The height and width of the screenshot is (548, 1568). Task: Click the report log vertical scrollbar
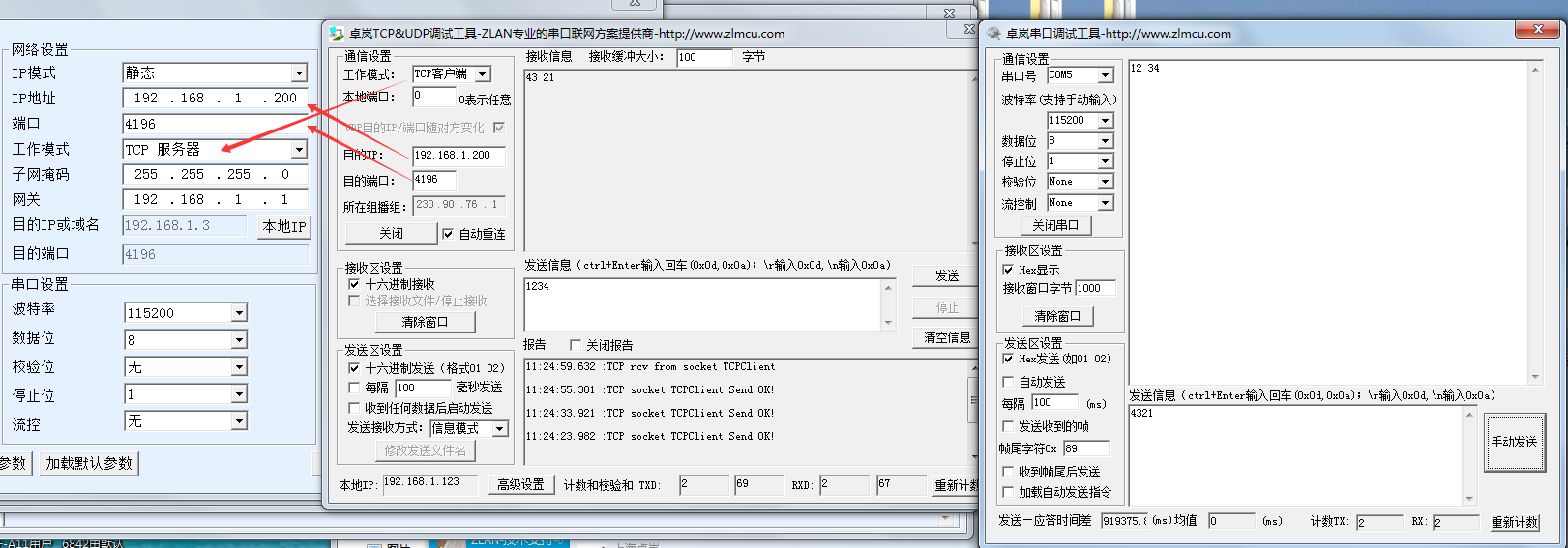coord(973,401)
